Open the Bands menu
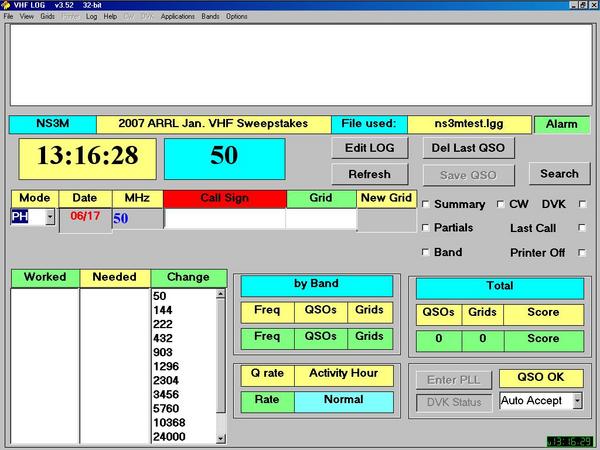600x450 pixels. coord(210,17)
